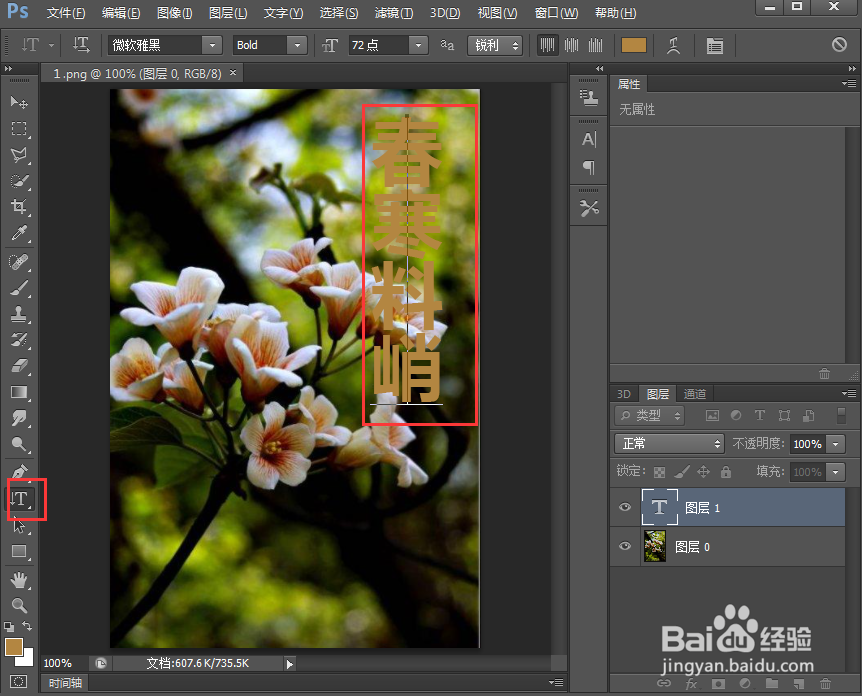
Task: Select the Move tool
Action: pyautogui.click(x=19, y=102)
